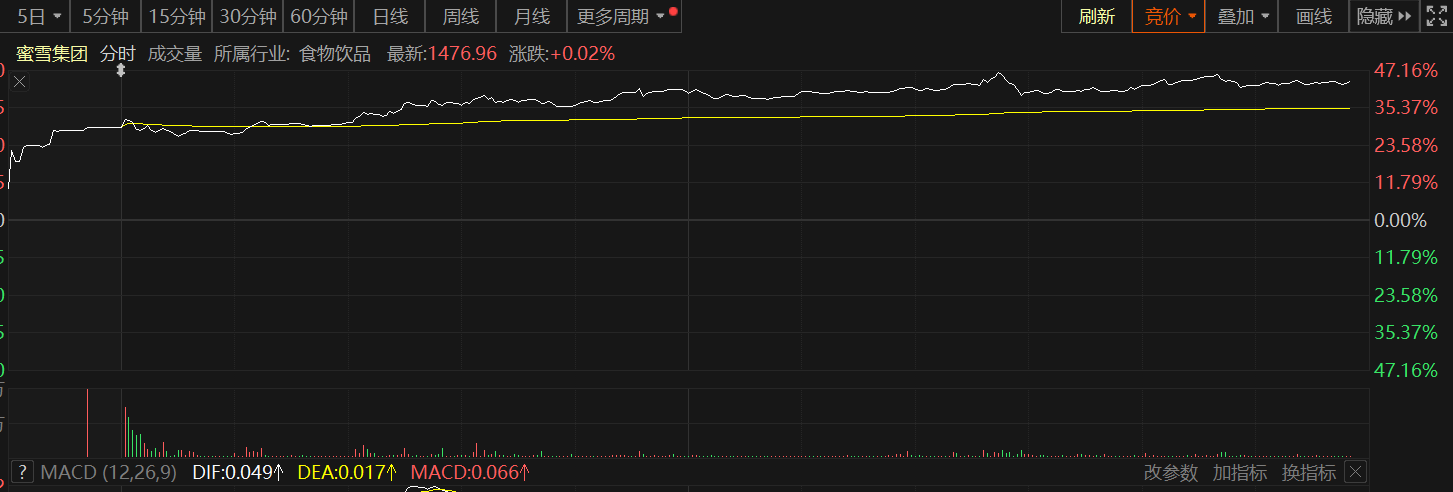The image size is (1453, 492).
Task: Click the fullscreen expand icon
Action: click(1436, 16)
